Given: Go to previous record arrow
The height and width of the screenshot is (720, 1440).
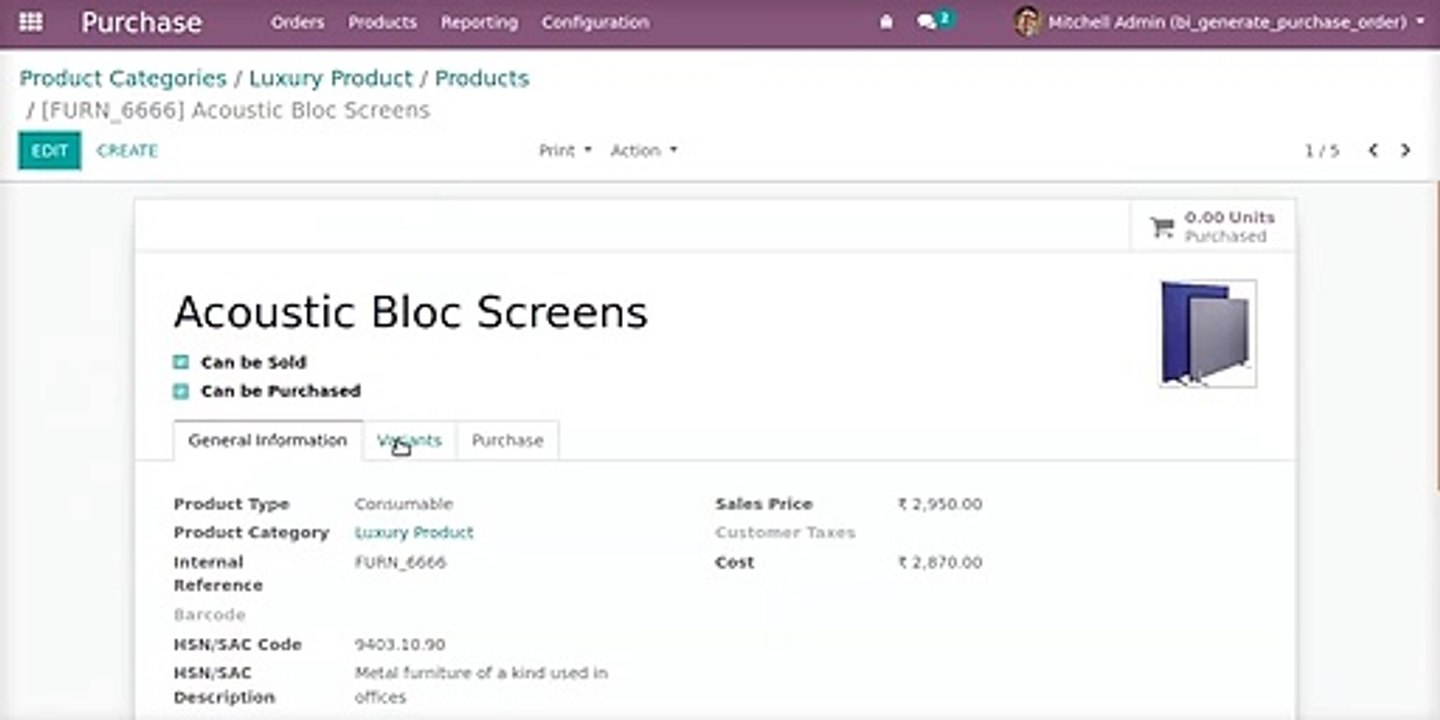Looking at the screenshot, I should [x=1373, y=150].
